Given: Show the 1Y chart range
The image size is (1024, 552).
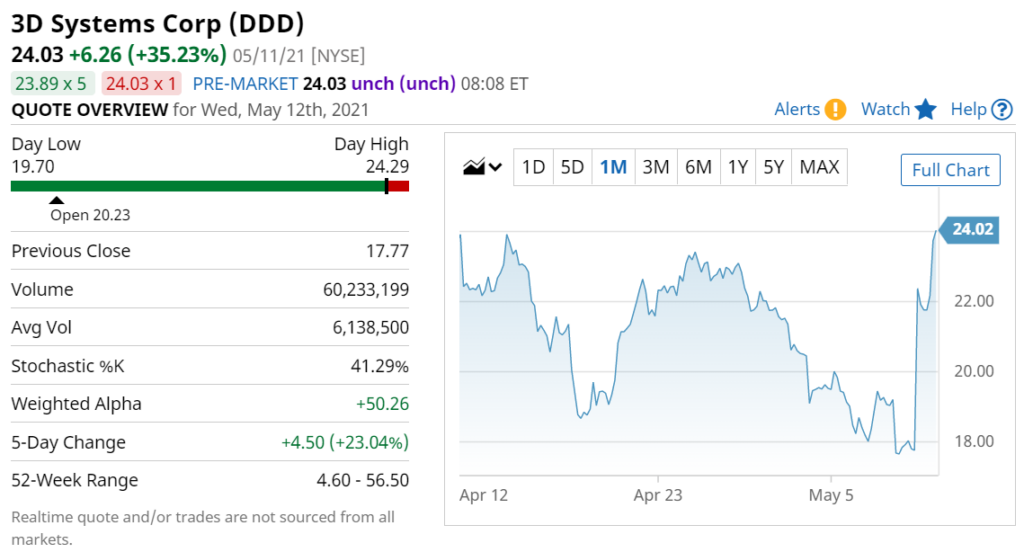Looking at the screenshot, I should point(738,167).
